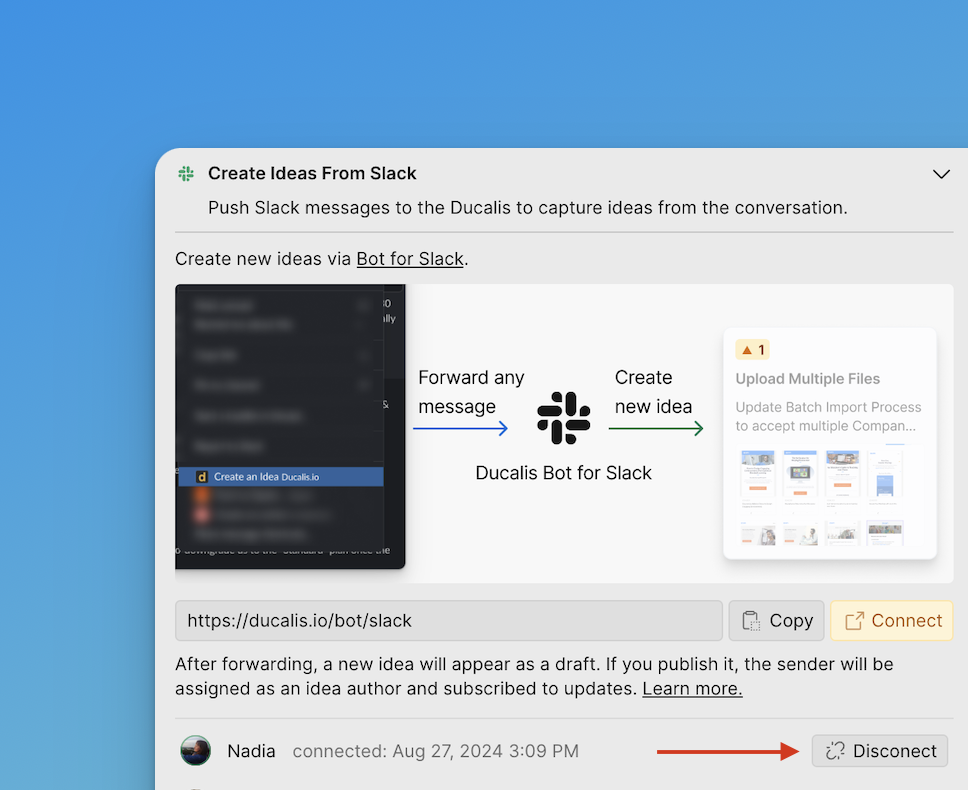Viewport: 968px width, 790px height.
Task: Collapse the Create Ideas From Slack section
Action: (941, 174)
